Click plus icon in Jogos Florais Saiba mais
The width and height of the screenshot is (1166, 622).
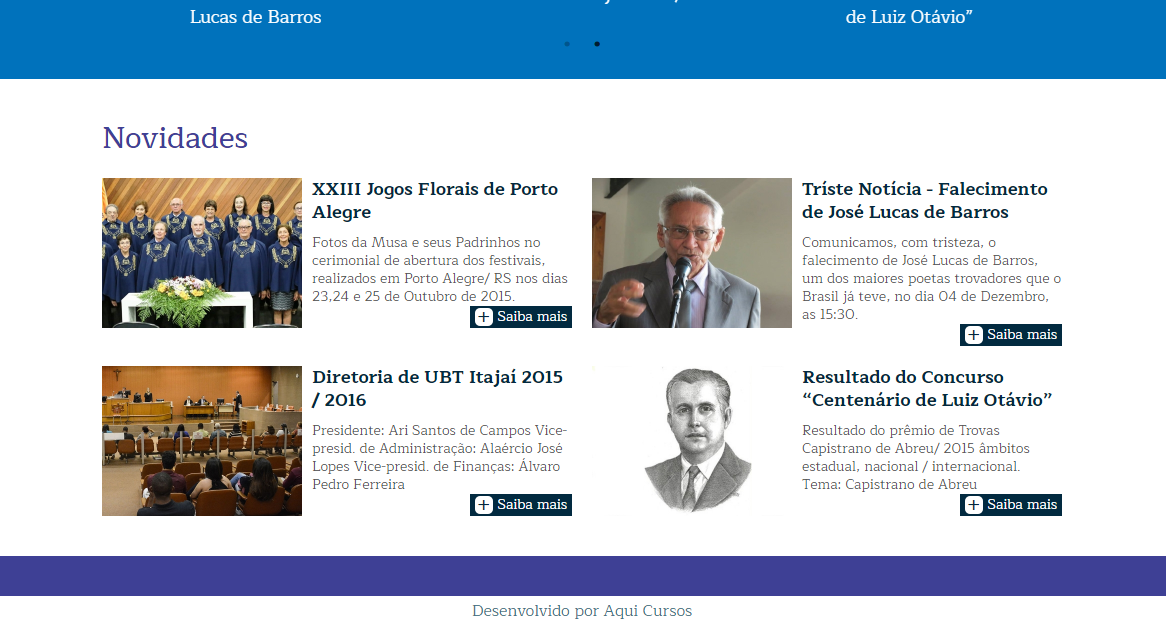(484, 317)
